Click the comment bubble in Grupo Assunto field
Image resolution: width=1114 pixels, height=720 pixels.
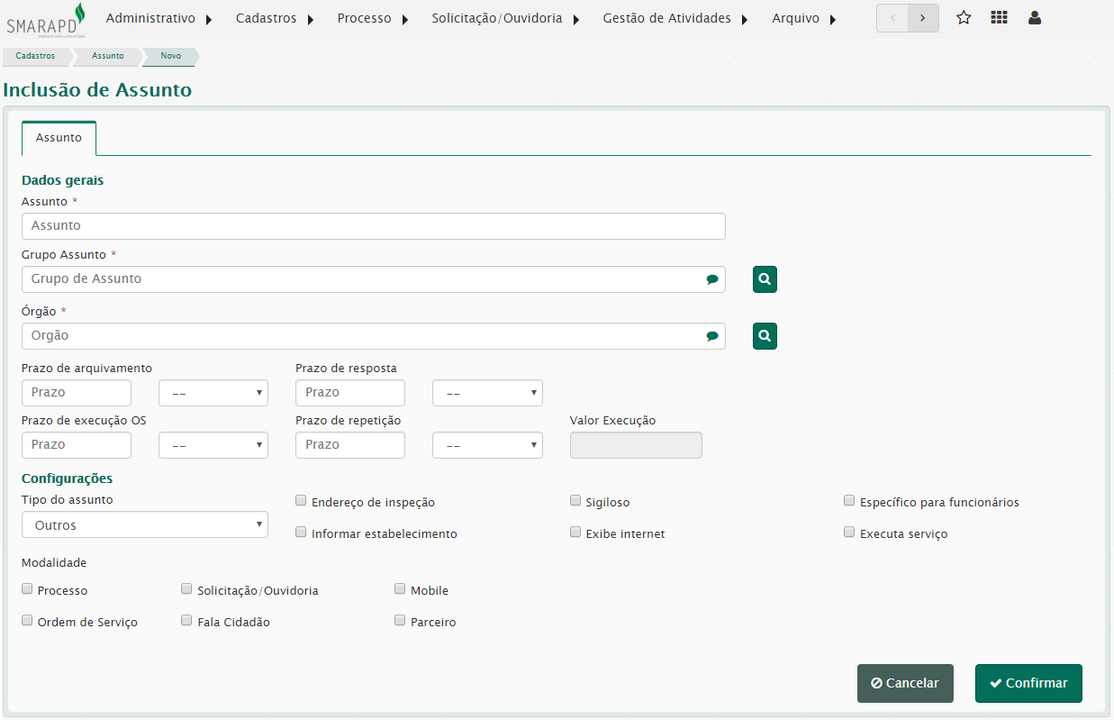pyautogui.click(x=712, y=280)
